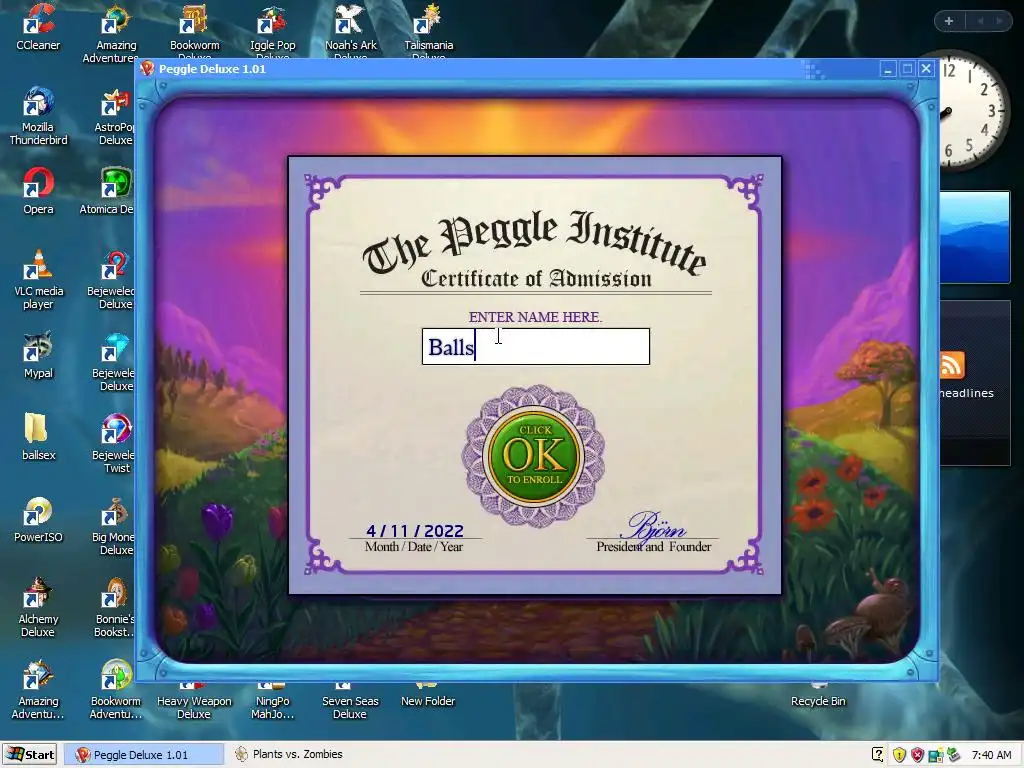Viewport: 1024px width, 768px height.
Task: Select the Mypal raccoon desktop icon
Action: 38,356
